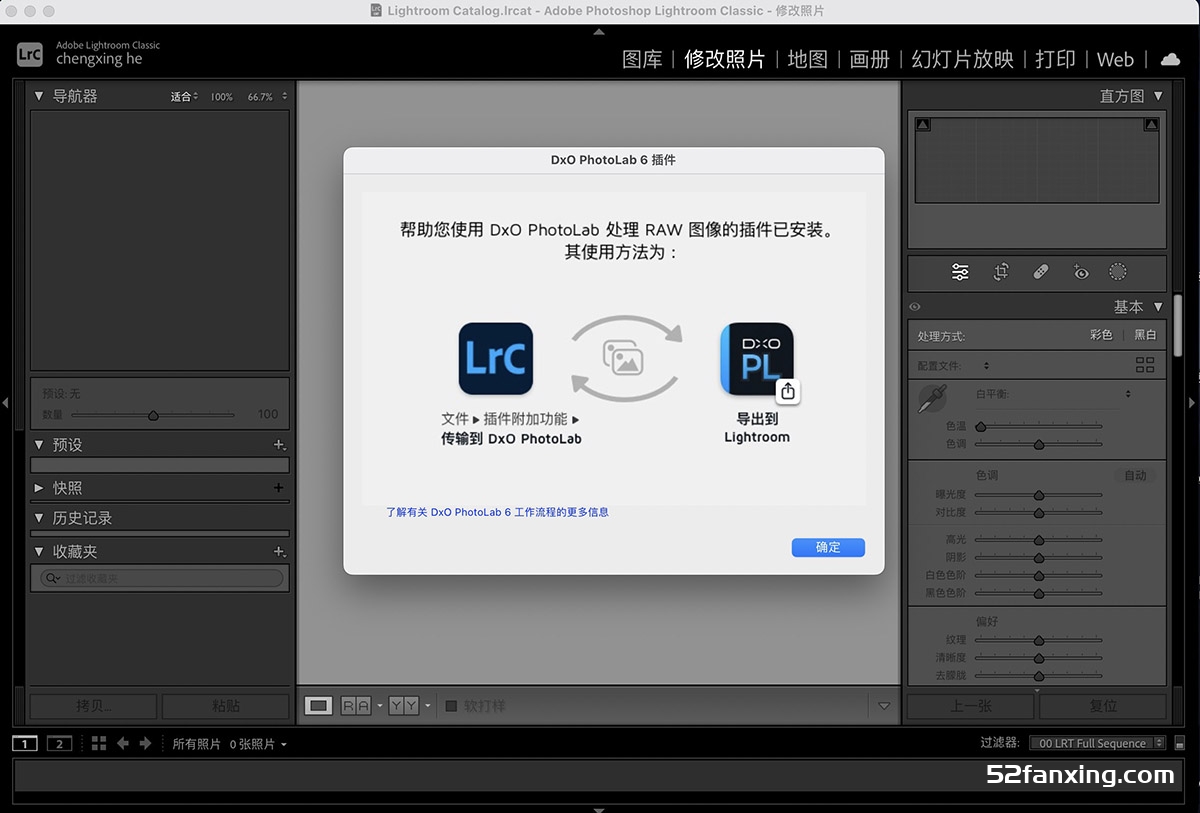This screenshot has height=813, width=1200.
Task: Go back with filmstrip left arrow
Action: (x=123, y=743)
